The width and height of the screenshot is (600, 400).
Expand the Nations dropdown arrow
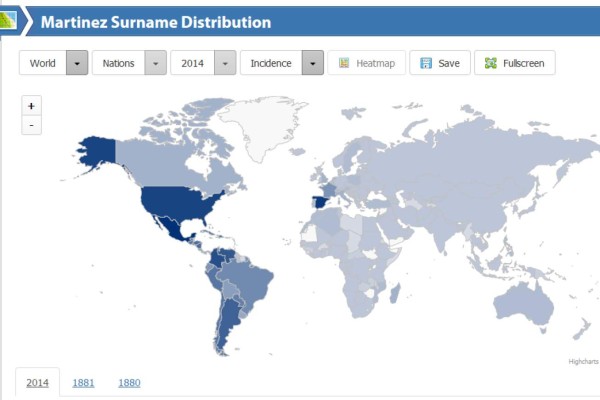pos(155,63)
